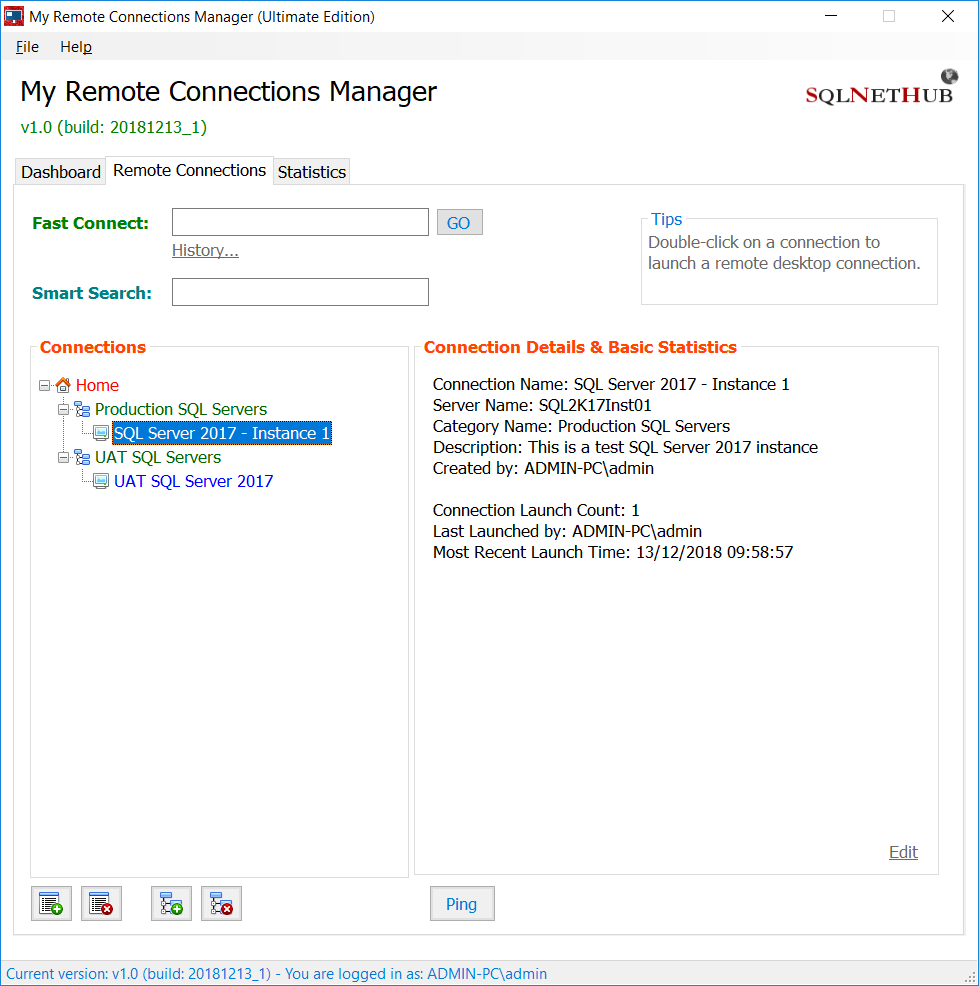Image resolution: width=979 pixels, height=986 pixels.
Task: Switch to the Statistics tab
Action: pos(312,172)
